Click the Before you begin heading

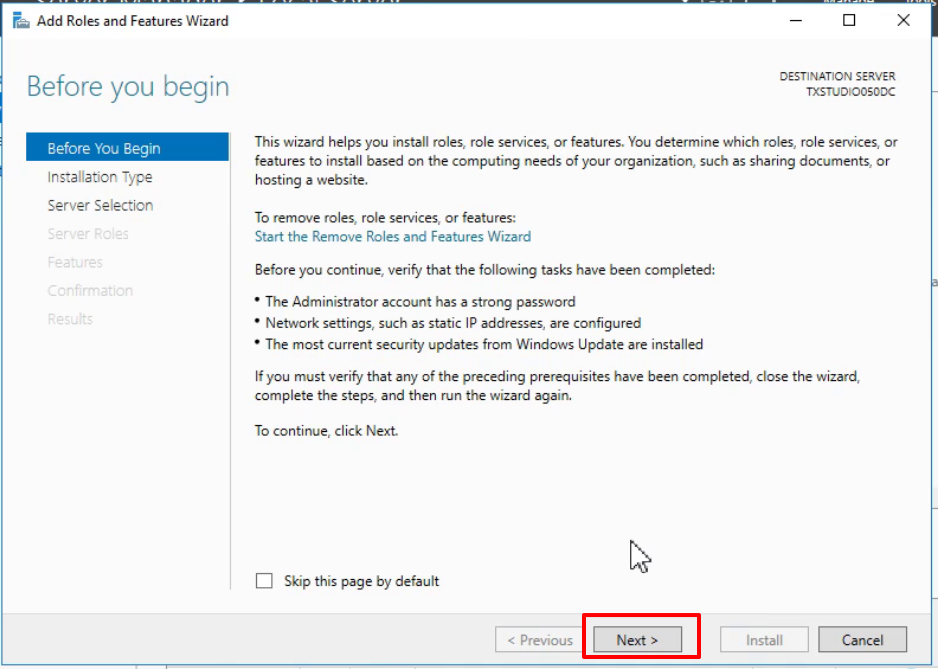tap(128, 86)
